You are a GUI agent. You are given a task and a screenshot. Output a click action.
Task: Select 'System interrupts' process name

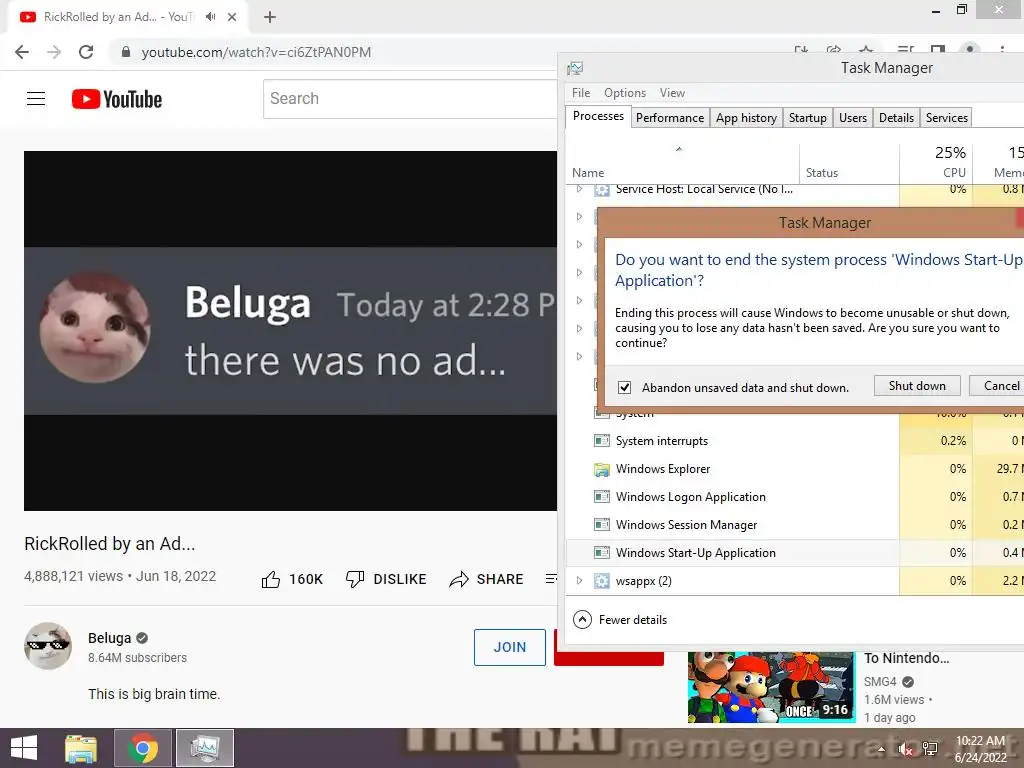tap(662, 441)
